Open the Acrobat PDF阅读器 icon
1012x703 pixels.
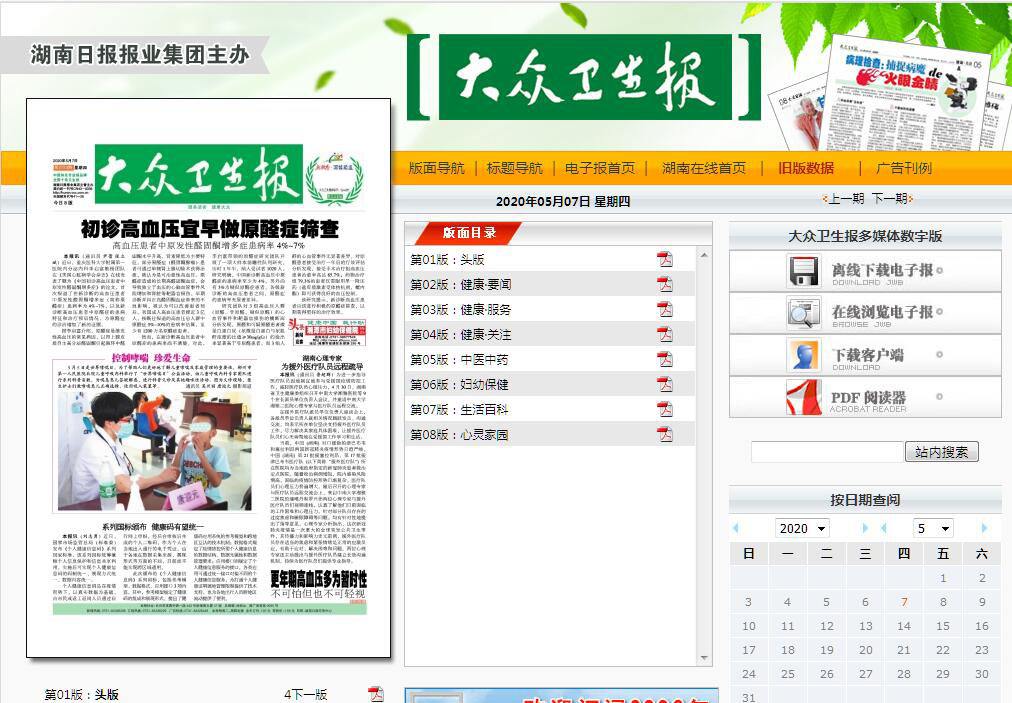coord(804,397)
